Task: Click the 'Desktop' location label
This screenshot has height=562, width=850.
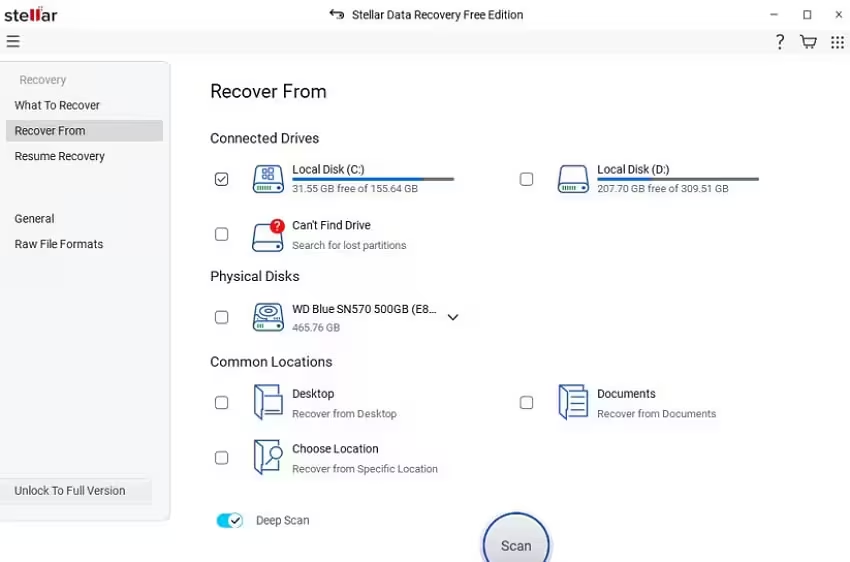Action: click(313, 393)
